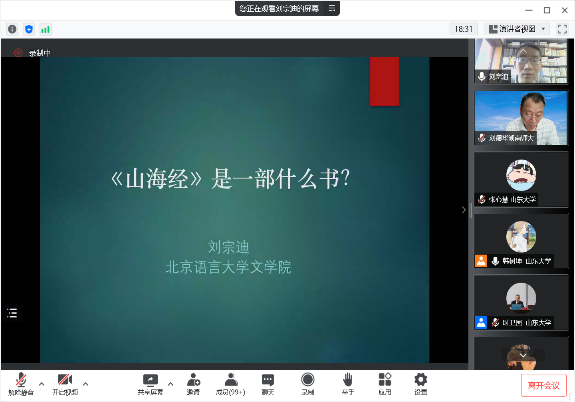This screenshot has height=402, width=575.
Task: Open the chat panel
Action: point(268,384)
